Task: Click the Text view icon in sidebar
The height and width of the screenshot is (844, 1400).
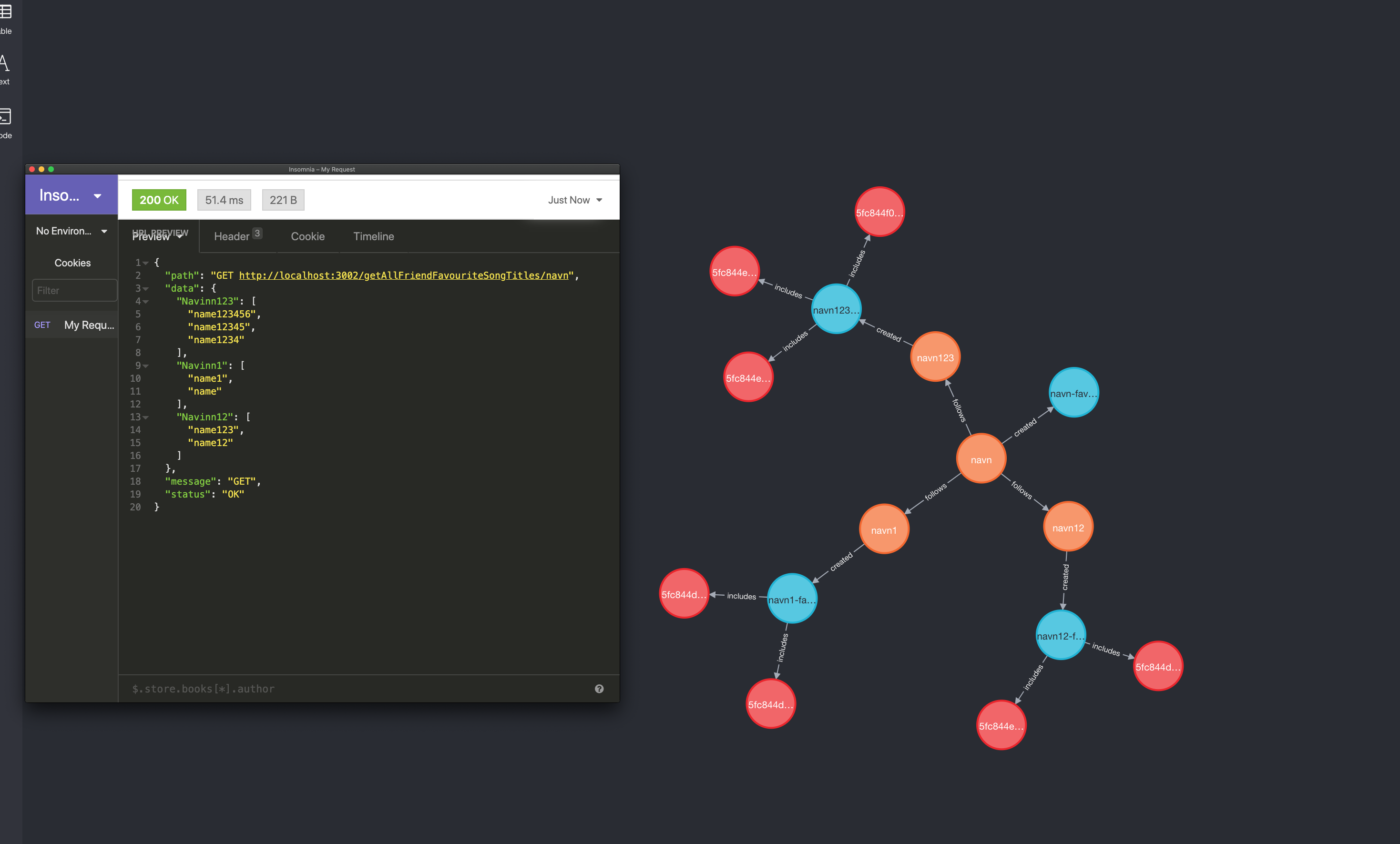Action: click(x=5, y=63)
